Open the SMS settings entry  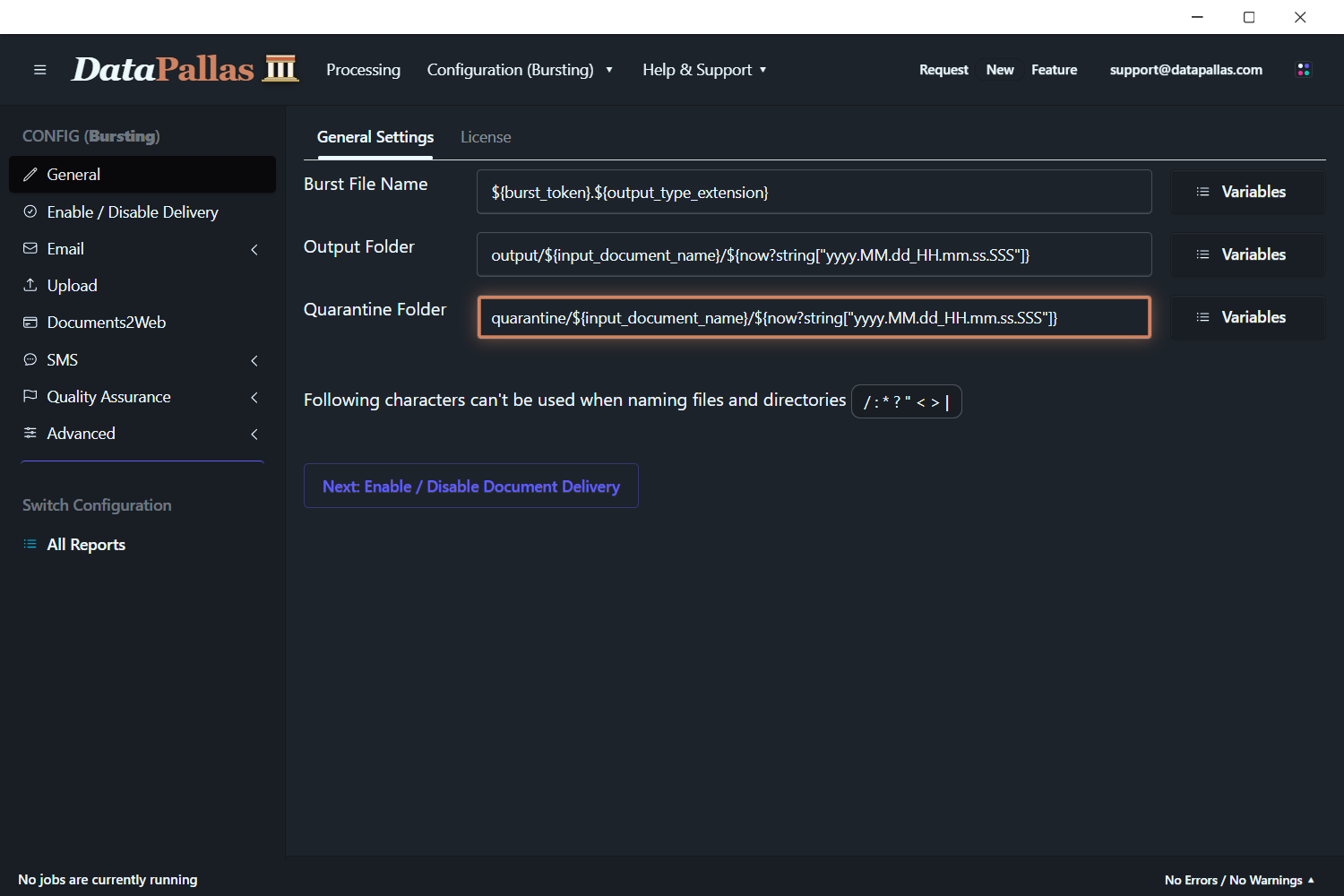coord(63,359)
